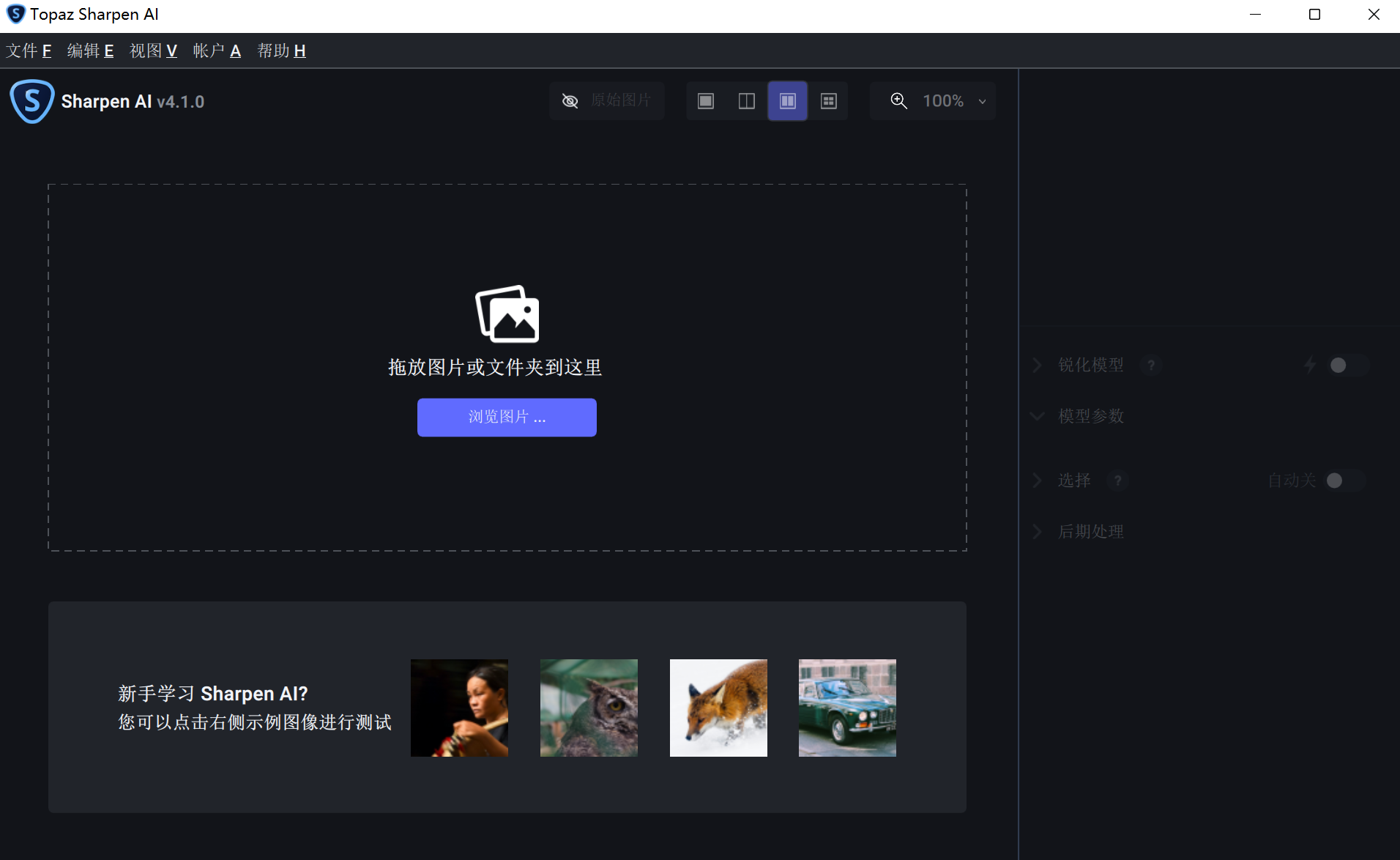Maximize the Topaz Sharpen AI window
This screenshot has width=1400, height=860.
[1314, 15]
